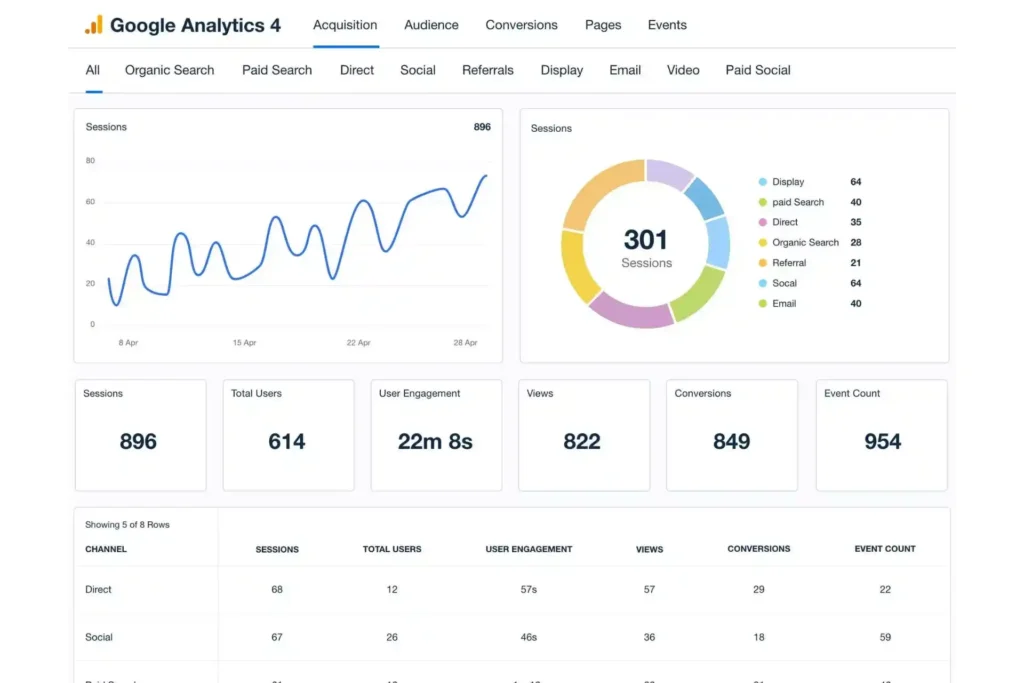This screenshot has width=1024, height=683.
Task: Click the 896 total above line chart
Action: (x=482, y=127)
